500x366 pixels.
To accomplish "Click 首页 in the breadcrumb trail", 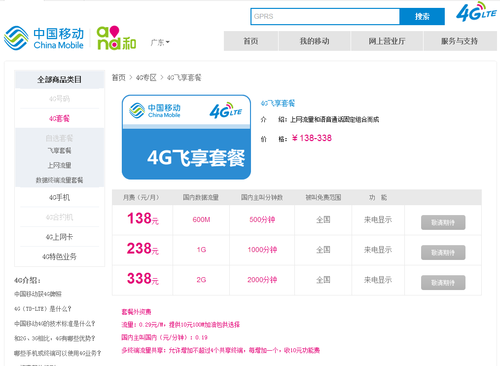I will point(119,78).
